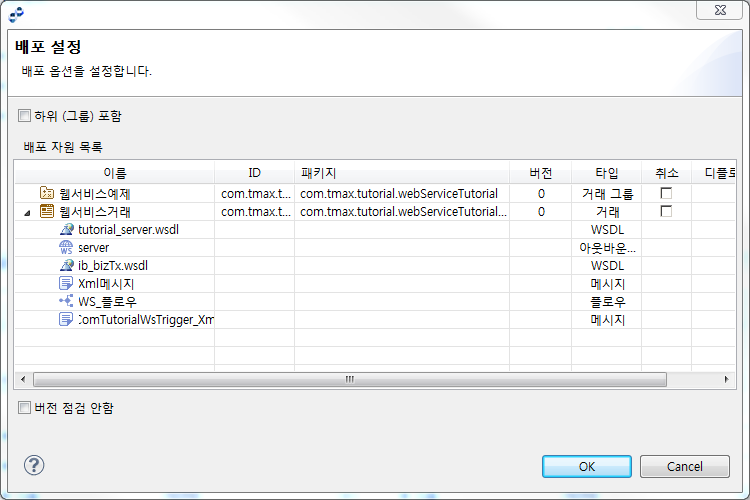This screenshot has height=500, width=750.
Task: Select tutorial_server.wsdl in the list
Action: (128, 230)
